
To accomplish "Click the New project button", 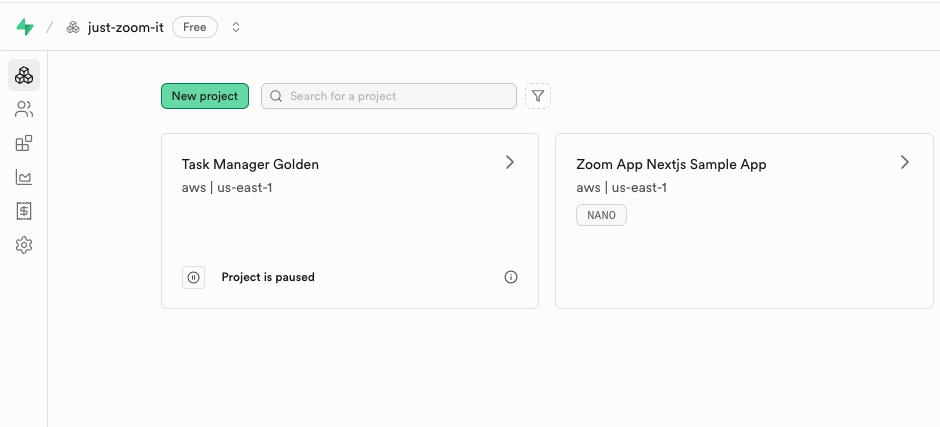I will click(x=205, y=96).
